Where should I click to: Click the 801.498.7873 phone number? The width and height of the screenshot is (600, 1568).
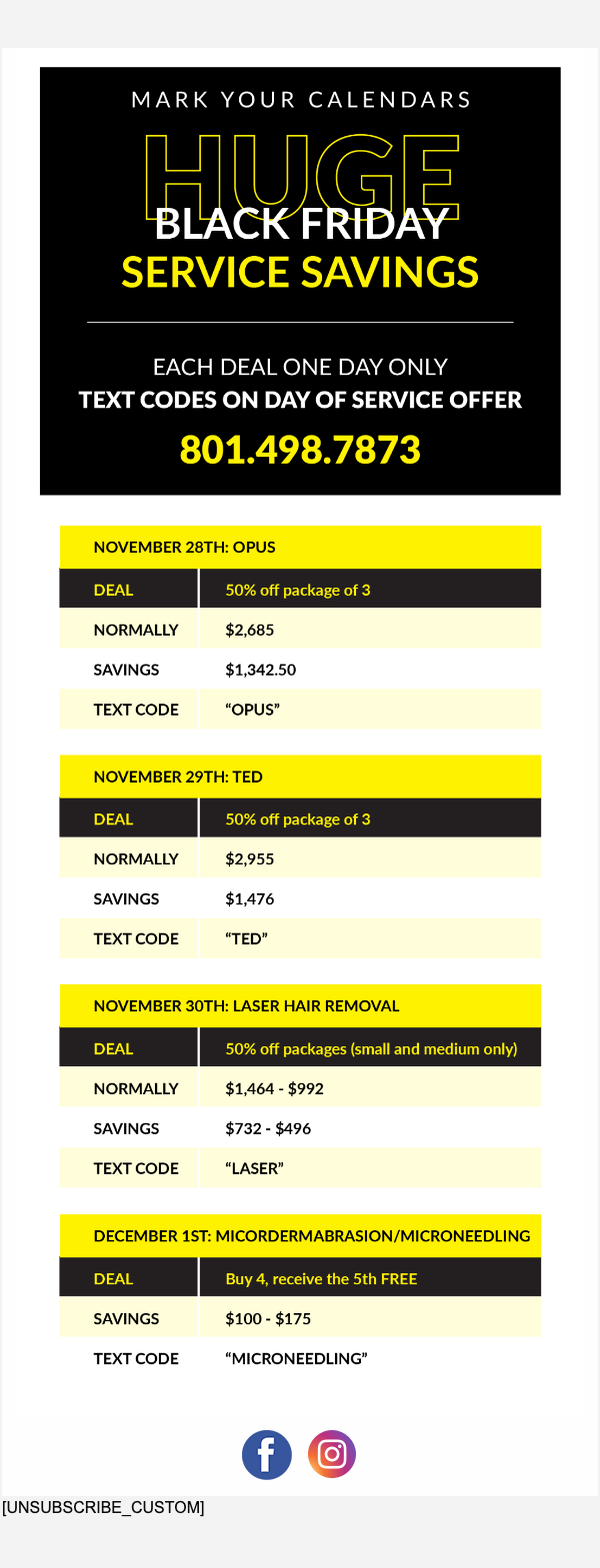coord(300,450)
